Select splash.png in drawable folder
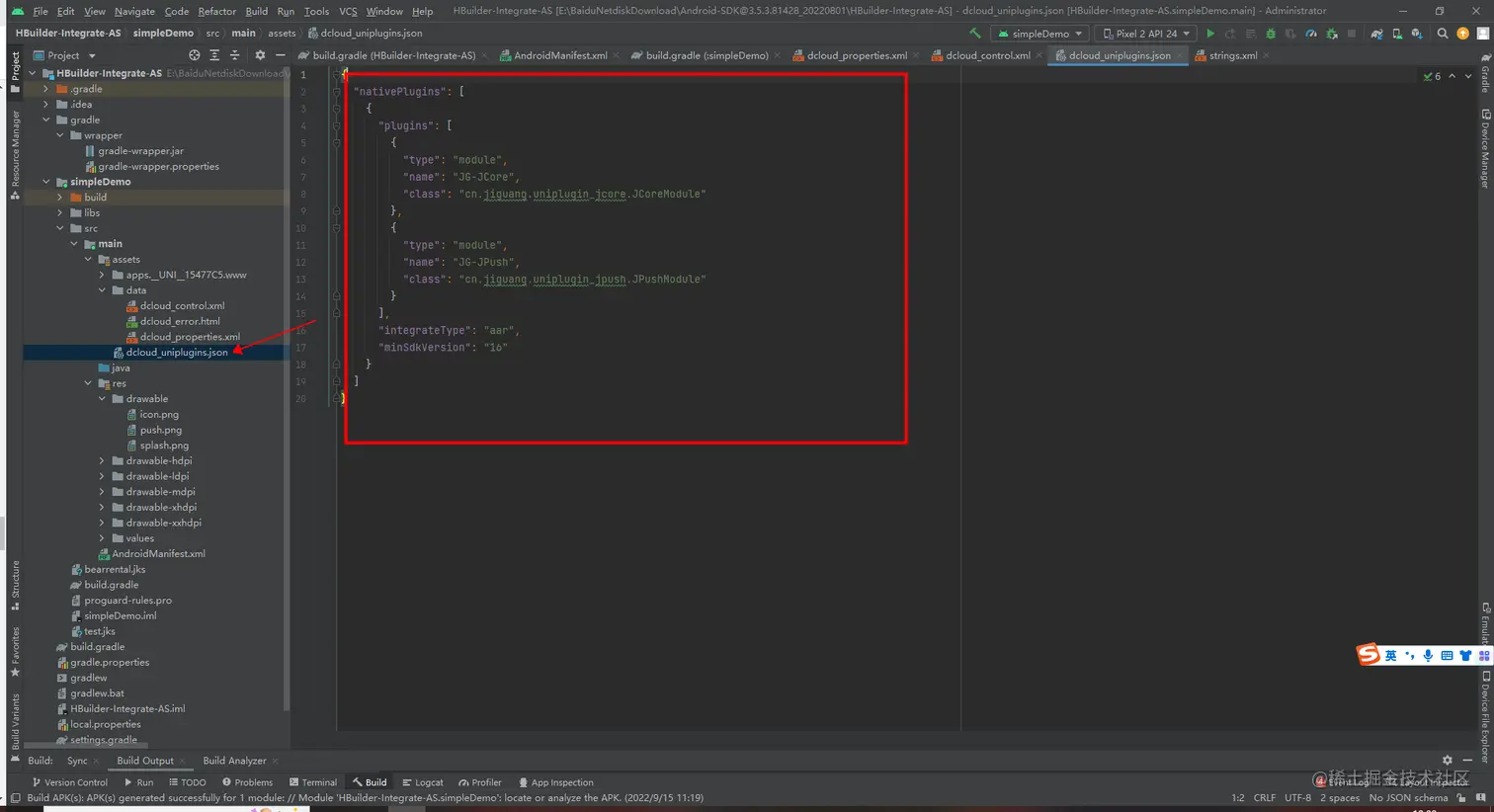Image resolution: width=1494 pixels, height=812 pixels. pyautogui.click(x=164, y=446)
